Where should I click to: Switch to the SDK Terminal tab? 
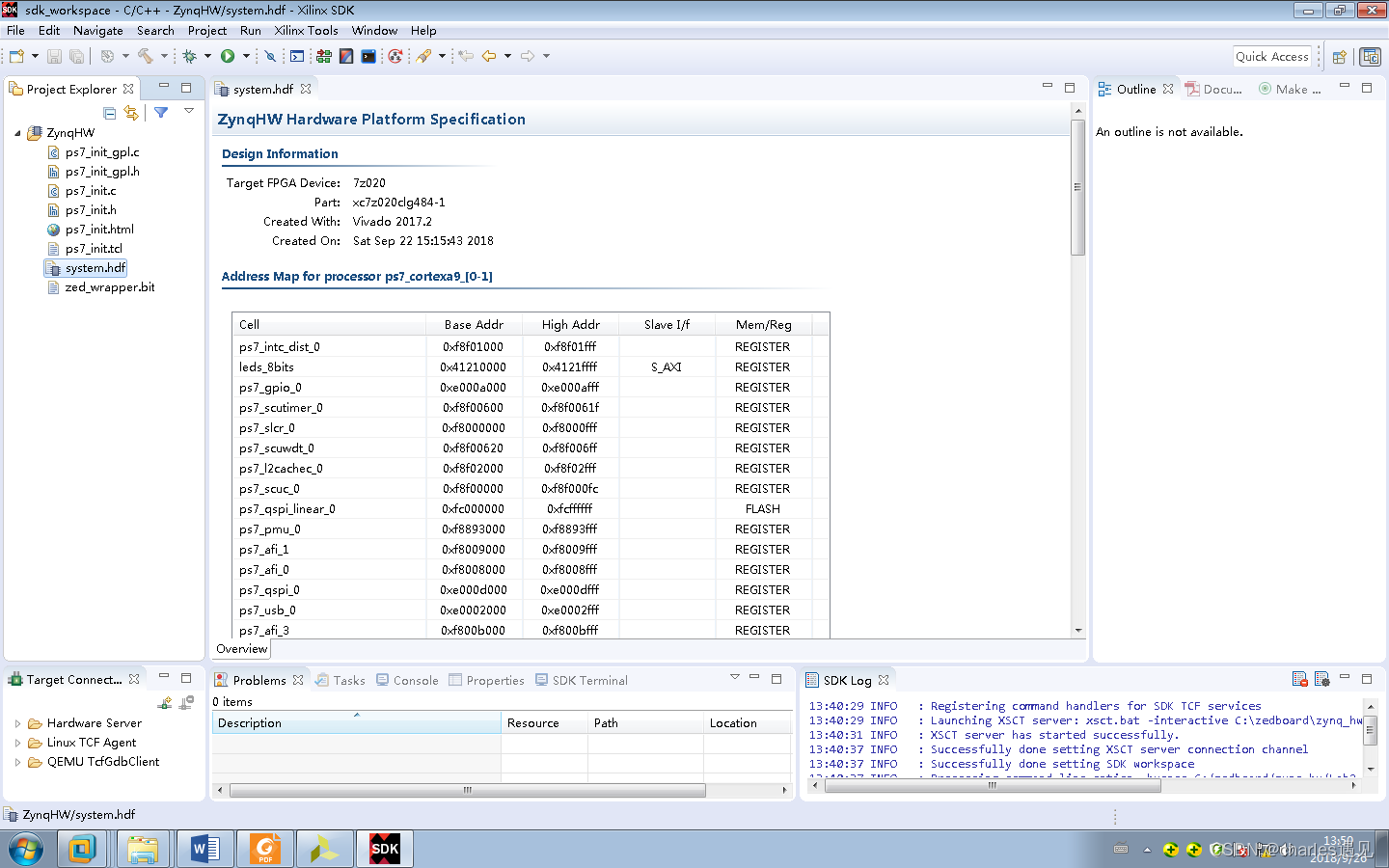[x=581, y=680]
